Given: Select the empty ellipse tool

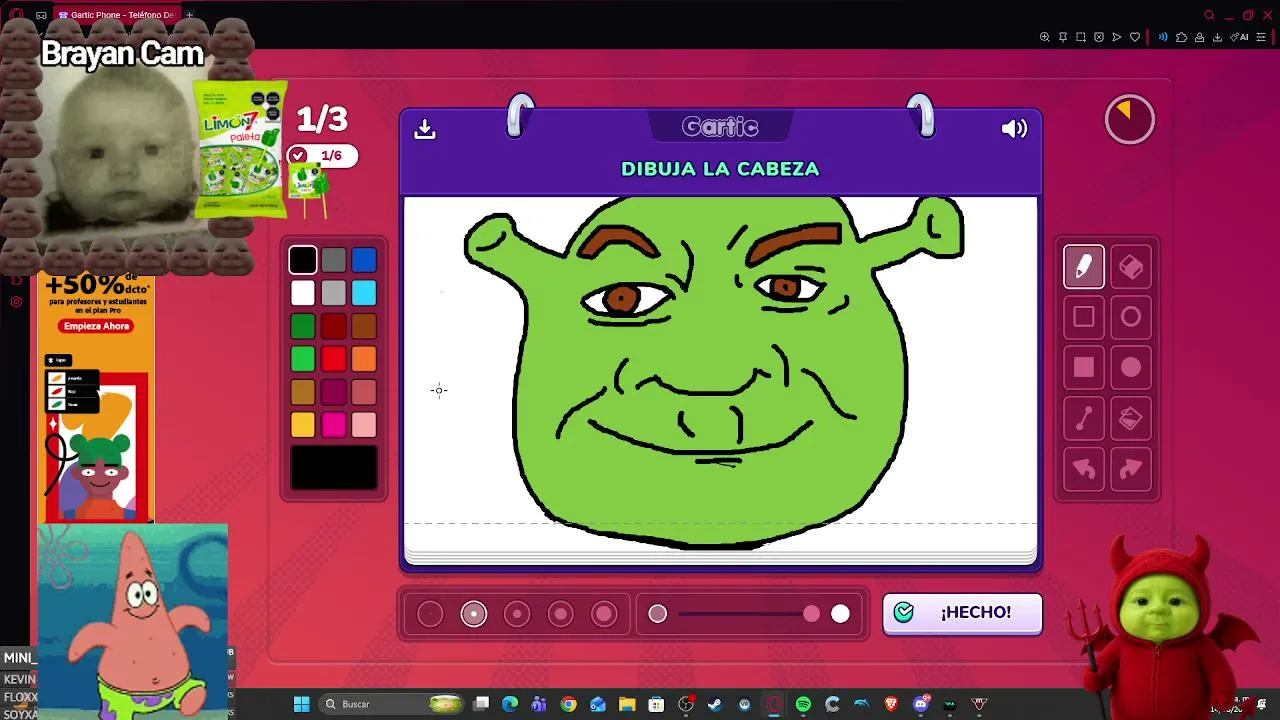Looking at the screenshot, I should [x=1131, y=317].
